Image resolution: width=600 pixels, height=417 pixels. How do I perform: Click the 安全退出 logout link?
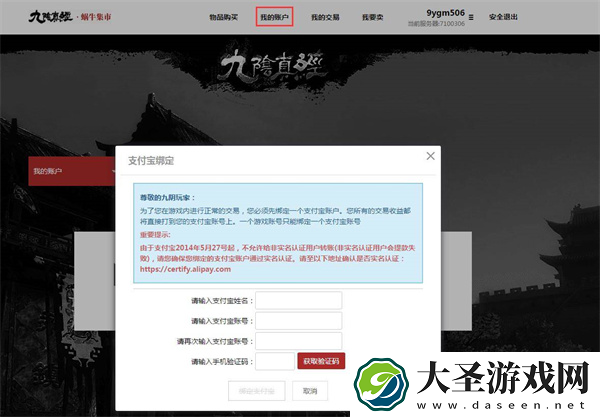(503, 17)
